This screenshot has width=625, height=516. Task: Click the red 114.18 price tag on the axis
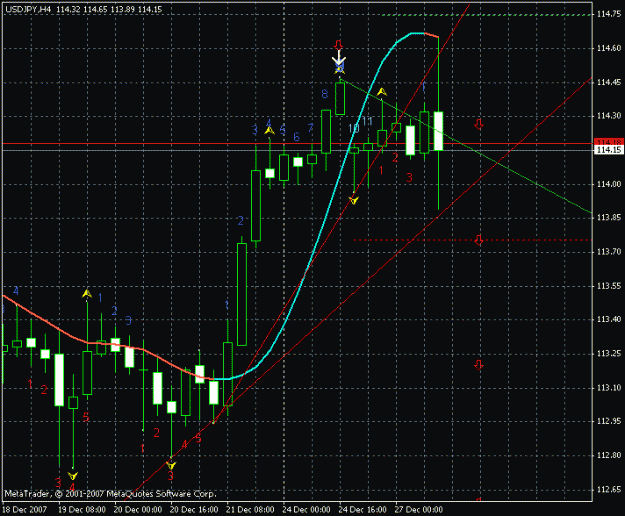(x=608, y=142)
